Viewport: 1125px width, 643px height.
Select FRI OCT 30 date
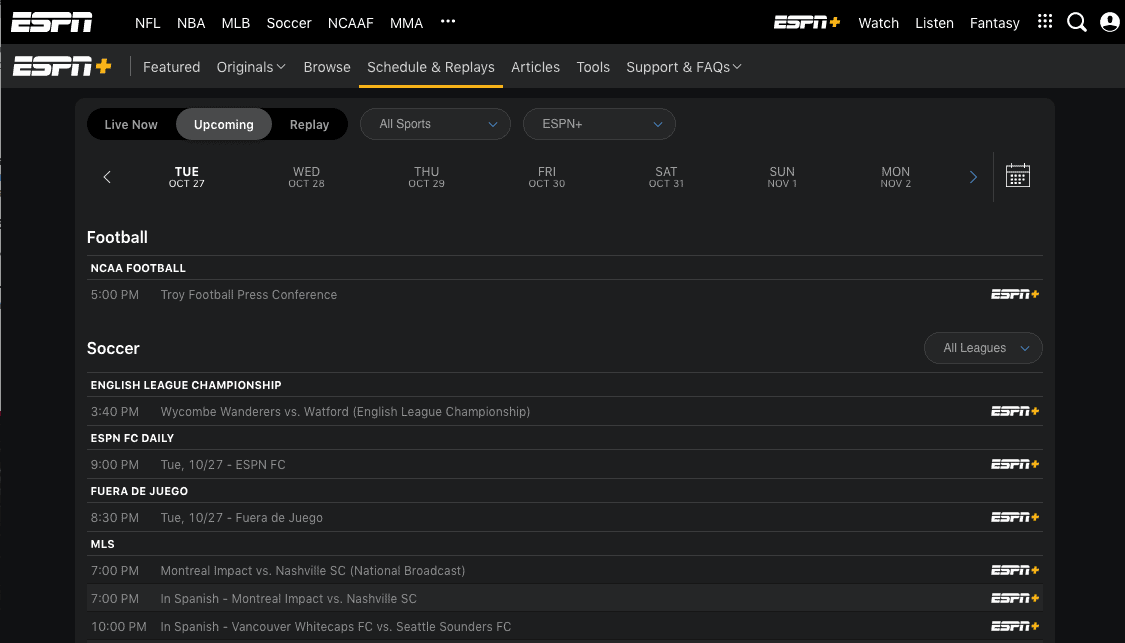547,177
